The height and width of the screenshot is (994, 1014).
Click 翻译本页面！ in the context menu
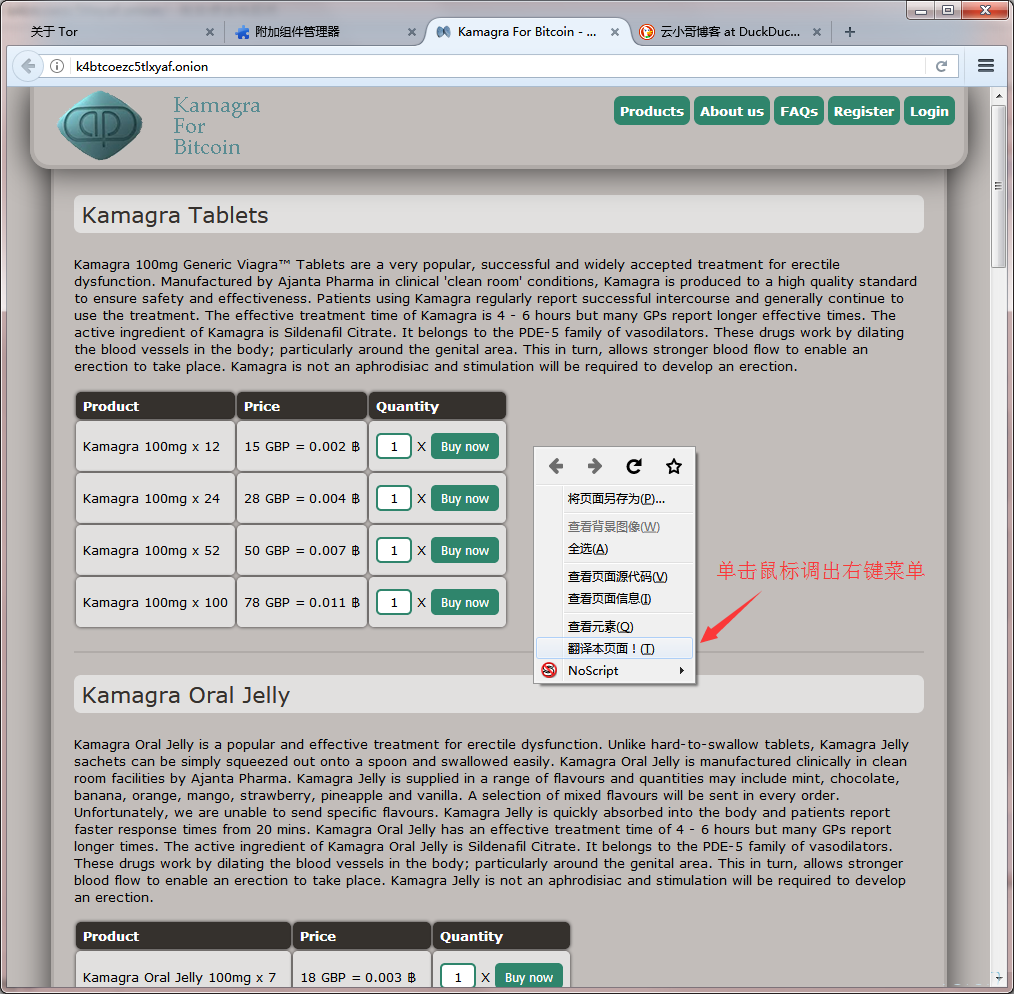614,648
